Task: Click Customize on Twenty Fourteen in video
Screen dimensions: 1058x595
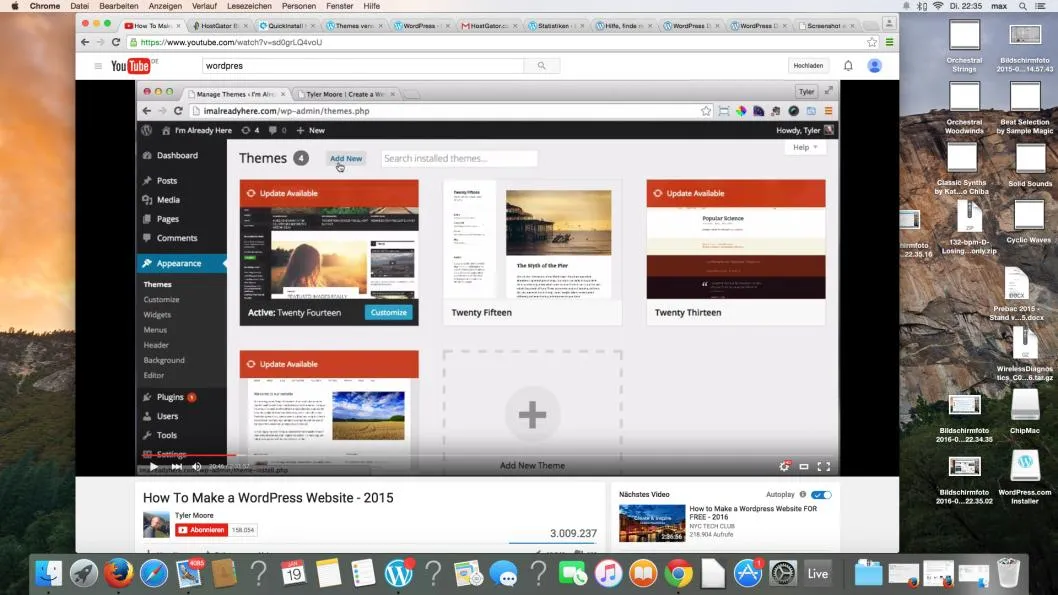Action: pos(389,312)
